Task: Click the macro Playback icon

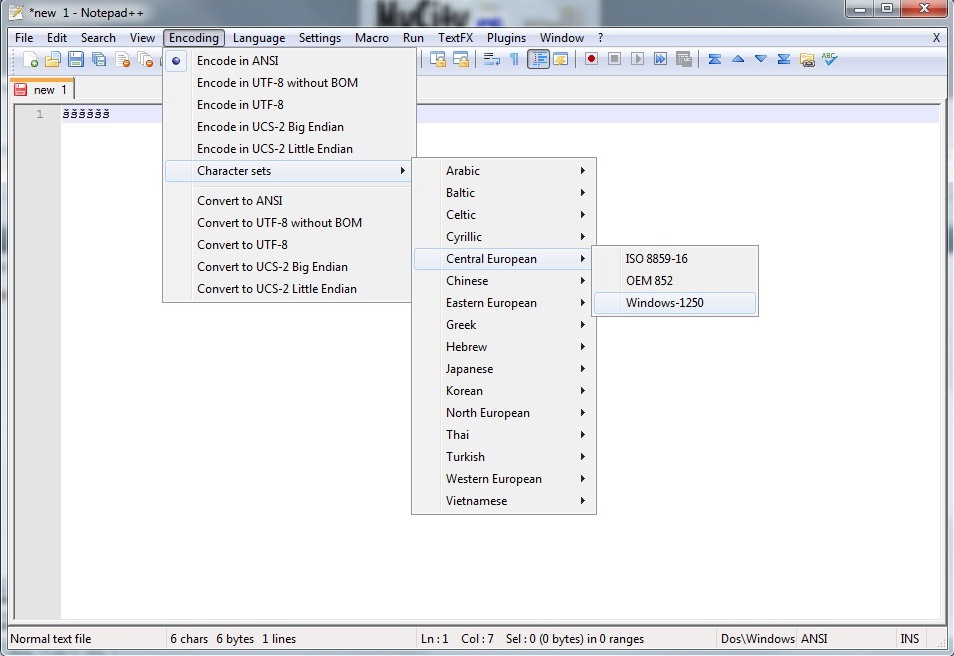Action: pos(638,60)
